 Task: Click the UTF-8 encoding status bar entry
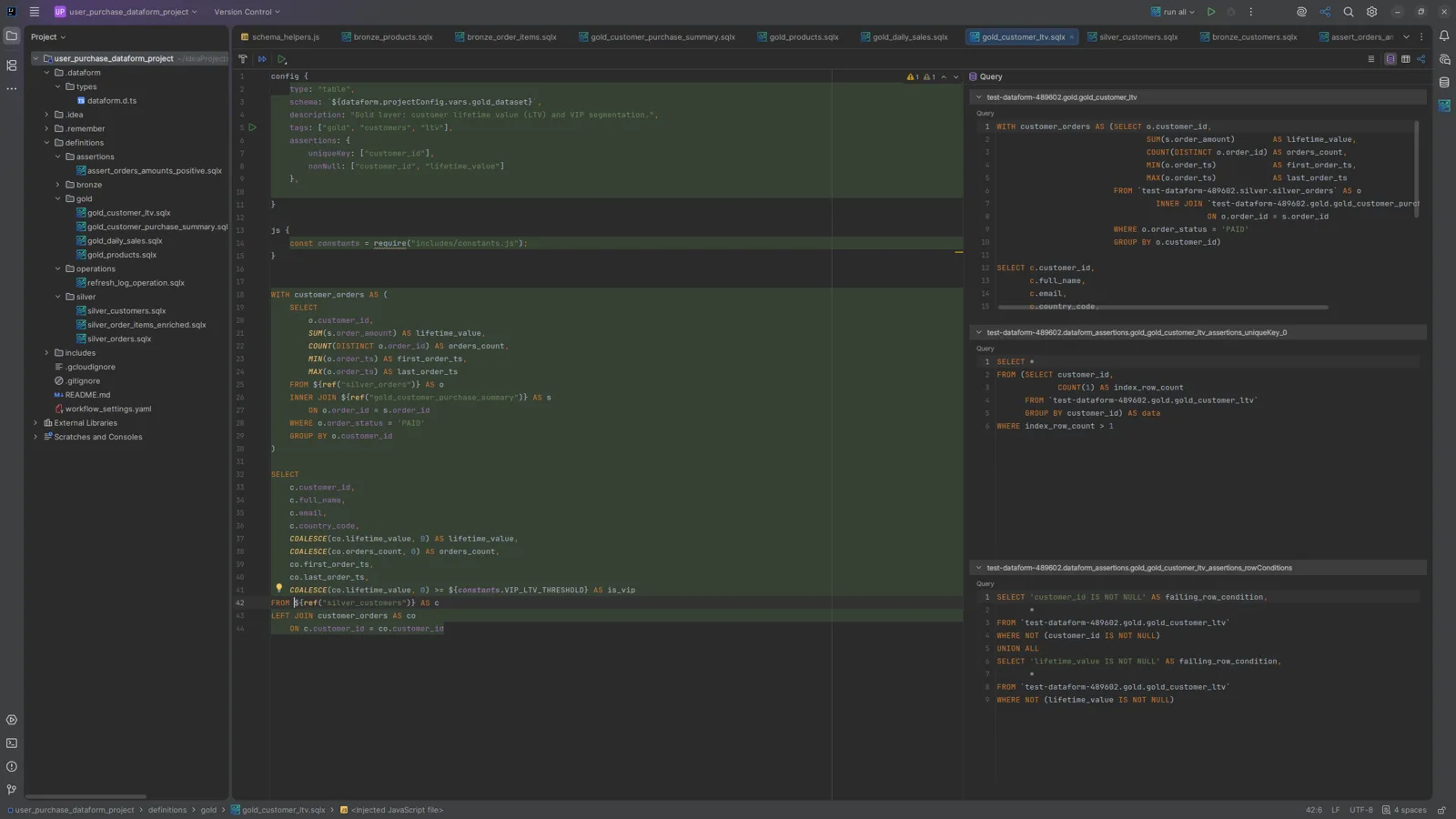[x=1360, y=810]
